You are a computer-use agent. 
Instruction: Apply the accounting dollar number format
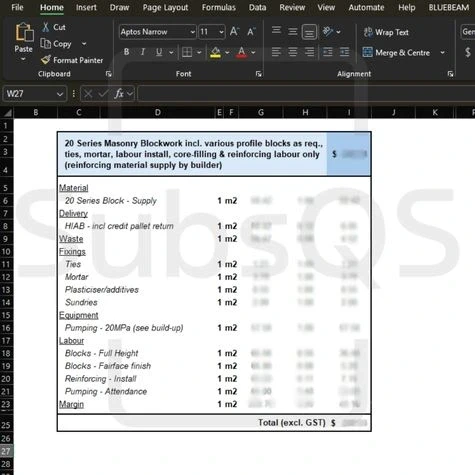[468, 52]
